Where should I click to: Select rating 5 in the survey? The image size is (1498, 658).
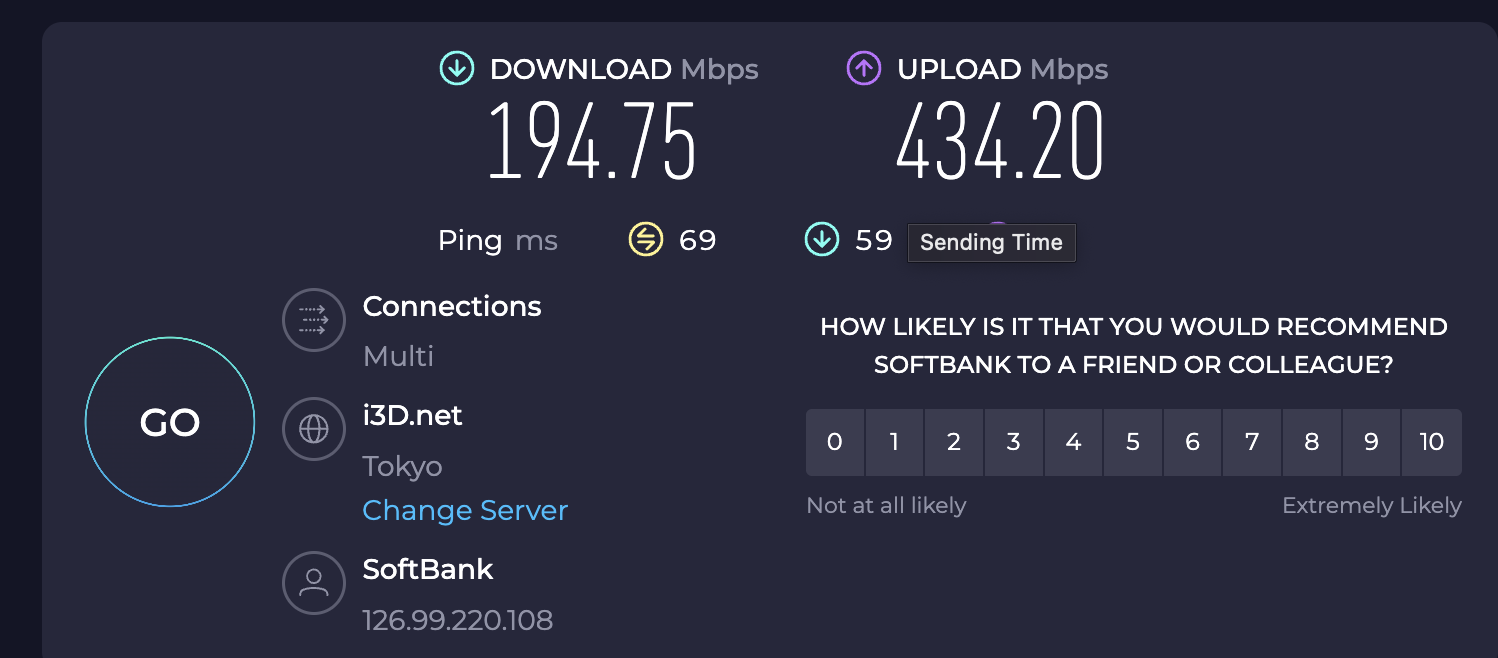[1133, 442]
